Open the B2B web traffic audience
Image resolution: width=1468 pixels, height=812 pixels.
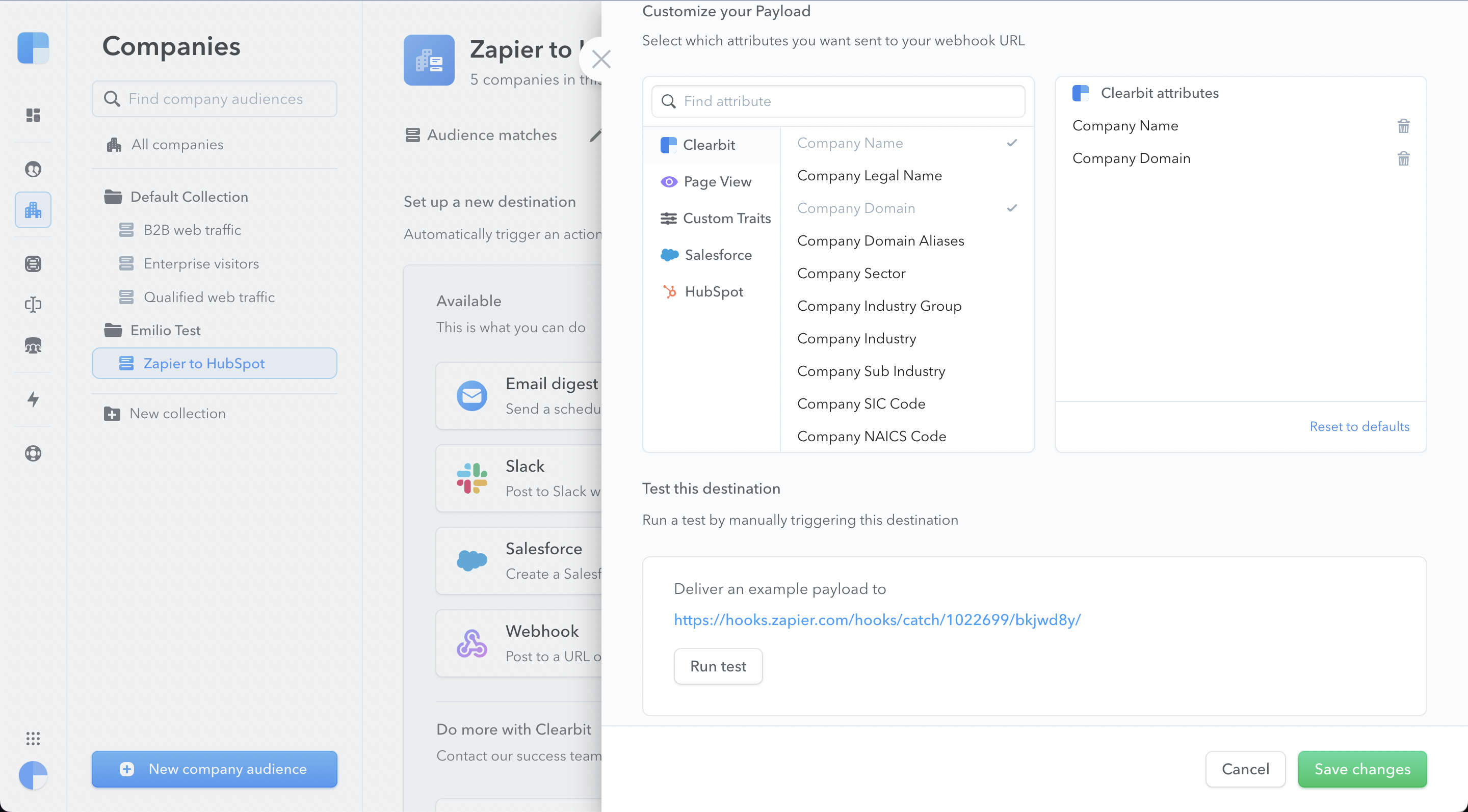(180, 230)
